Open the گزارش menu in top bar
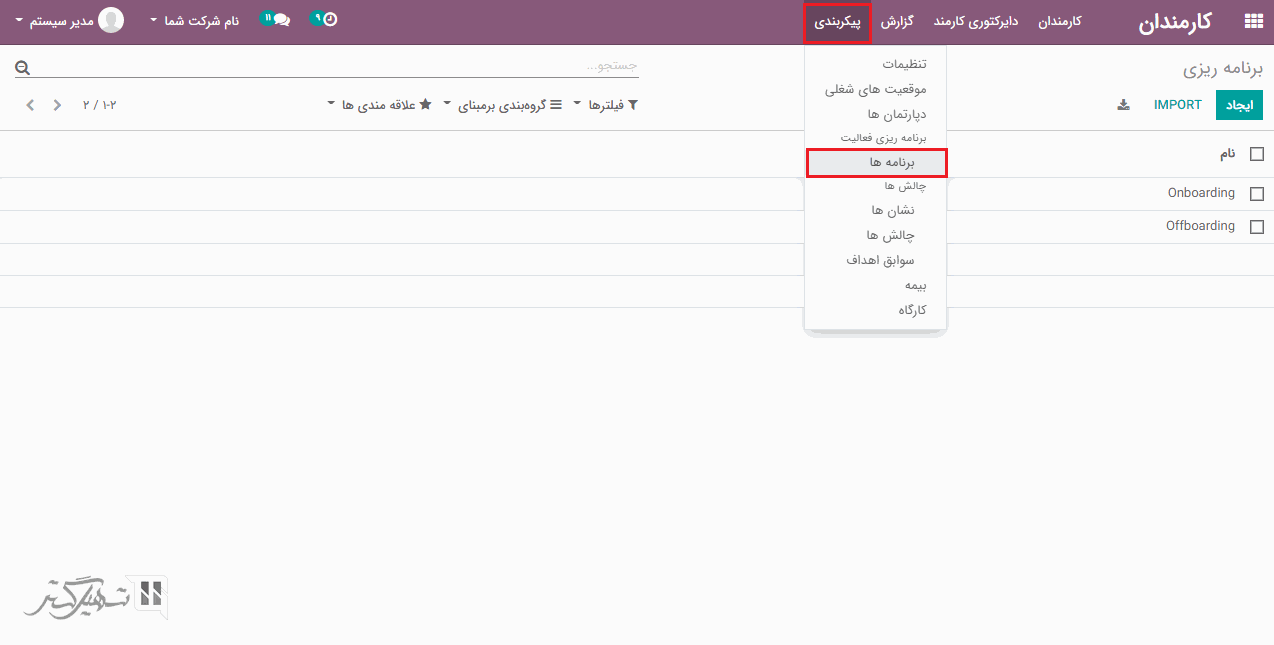The image size is (1274, 645). pyautogui.click(x=900, y=21)
